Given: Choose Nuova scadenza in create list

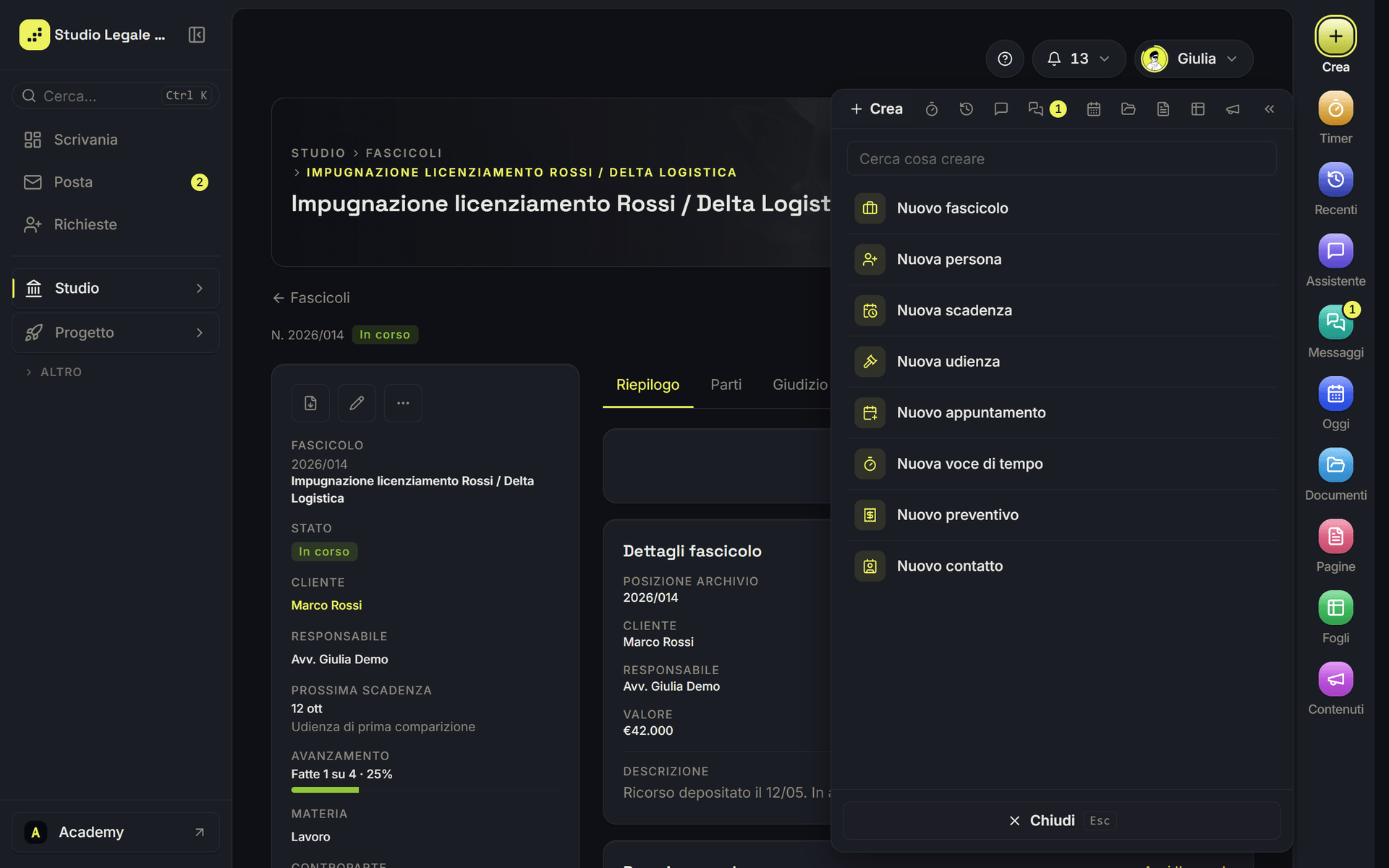Looking at the screenshot, I should pos(1062,310).
